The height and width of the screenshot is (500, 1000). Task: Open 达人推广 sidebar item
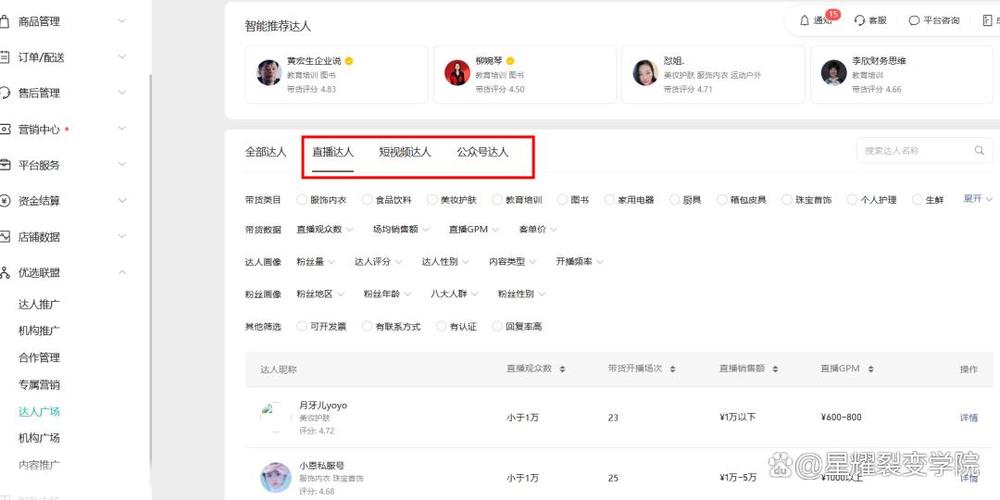tap(39, 304)
